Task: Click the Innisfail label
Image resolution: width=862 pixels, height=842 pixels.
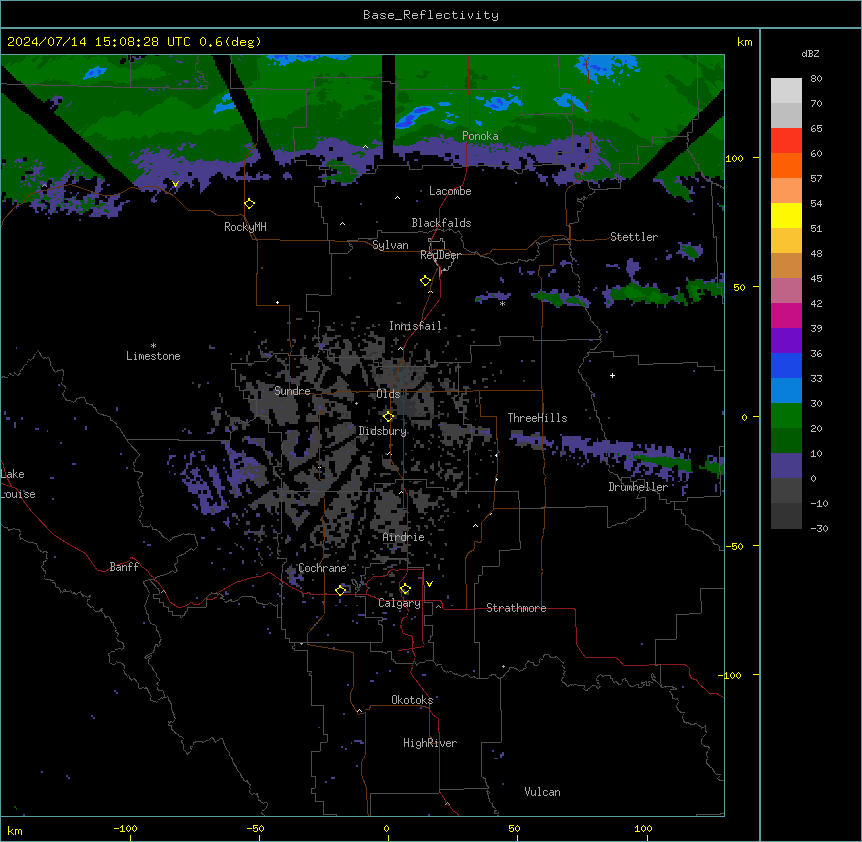Action: pyautogui.click(x=415, y=326)
